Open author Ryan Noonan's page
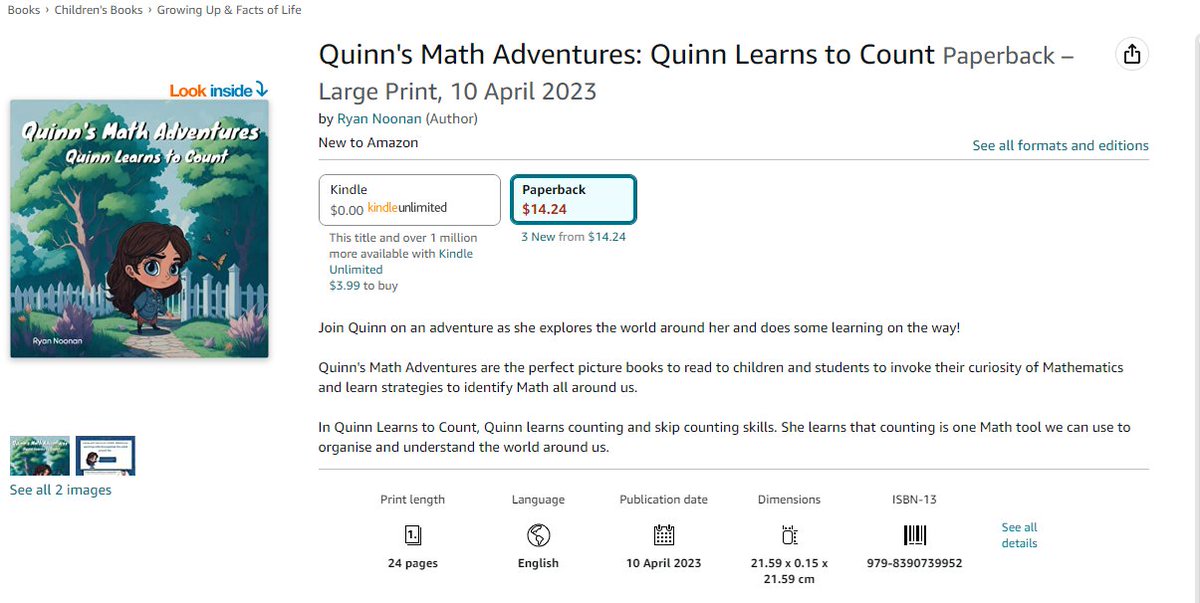Viewport: 1200px width, 603px height. (379, 119)
